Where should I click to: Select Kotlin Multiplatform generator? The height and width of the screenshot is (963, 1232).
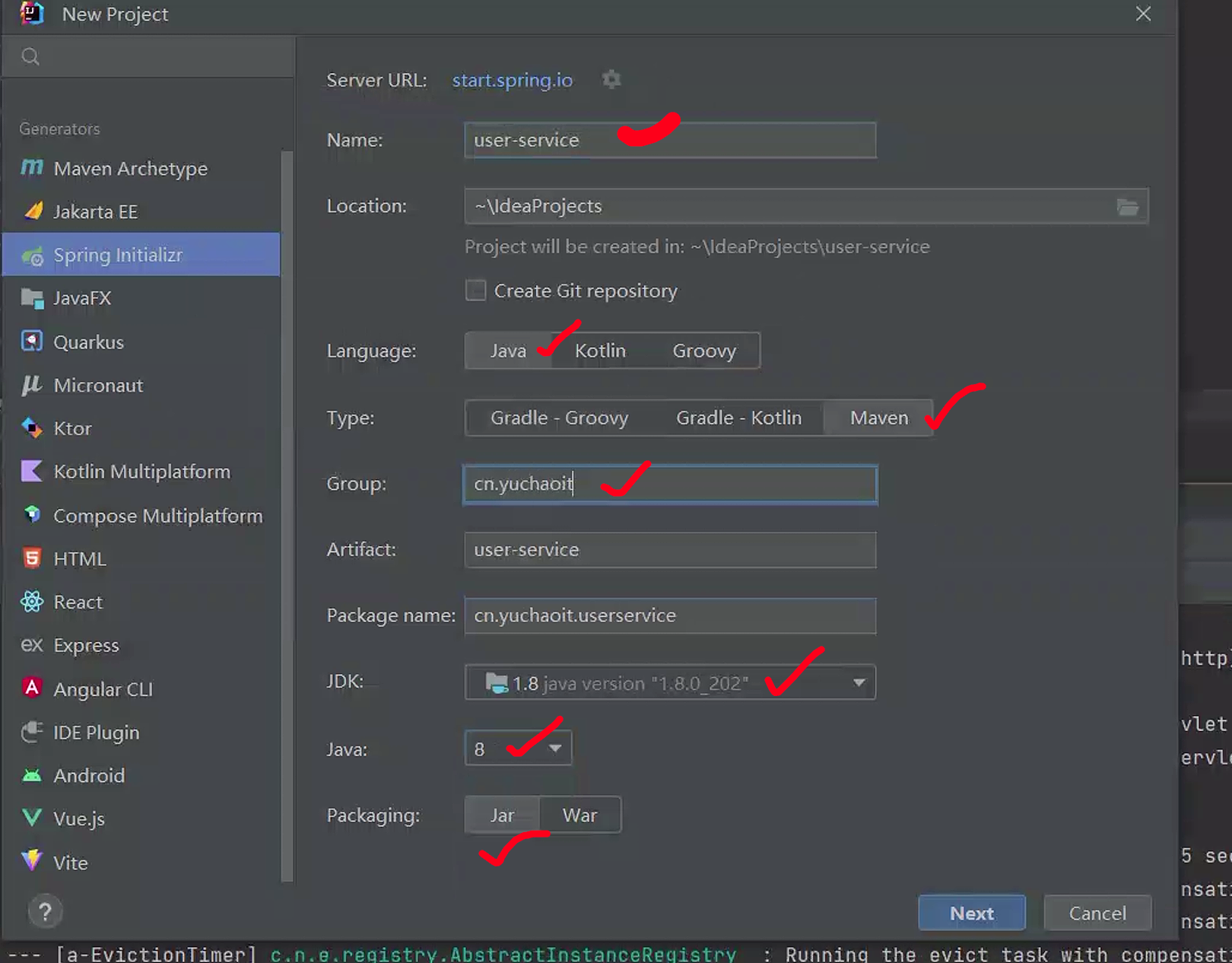tap(141, 472)
